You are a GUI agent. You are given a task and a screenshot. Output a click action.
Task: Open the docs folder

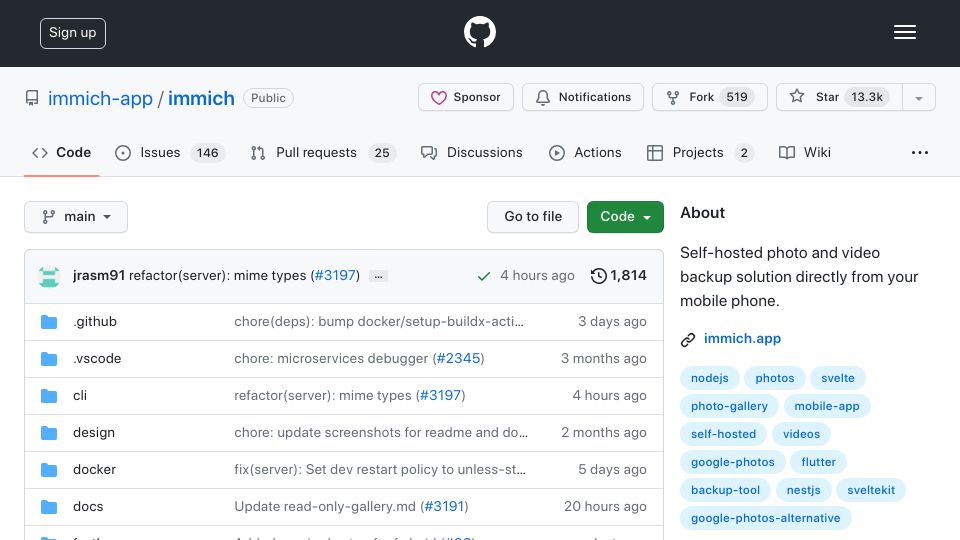click(x=88, y=507)
